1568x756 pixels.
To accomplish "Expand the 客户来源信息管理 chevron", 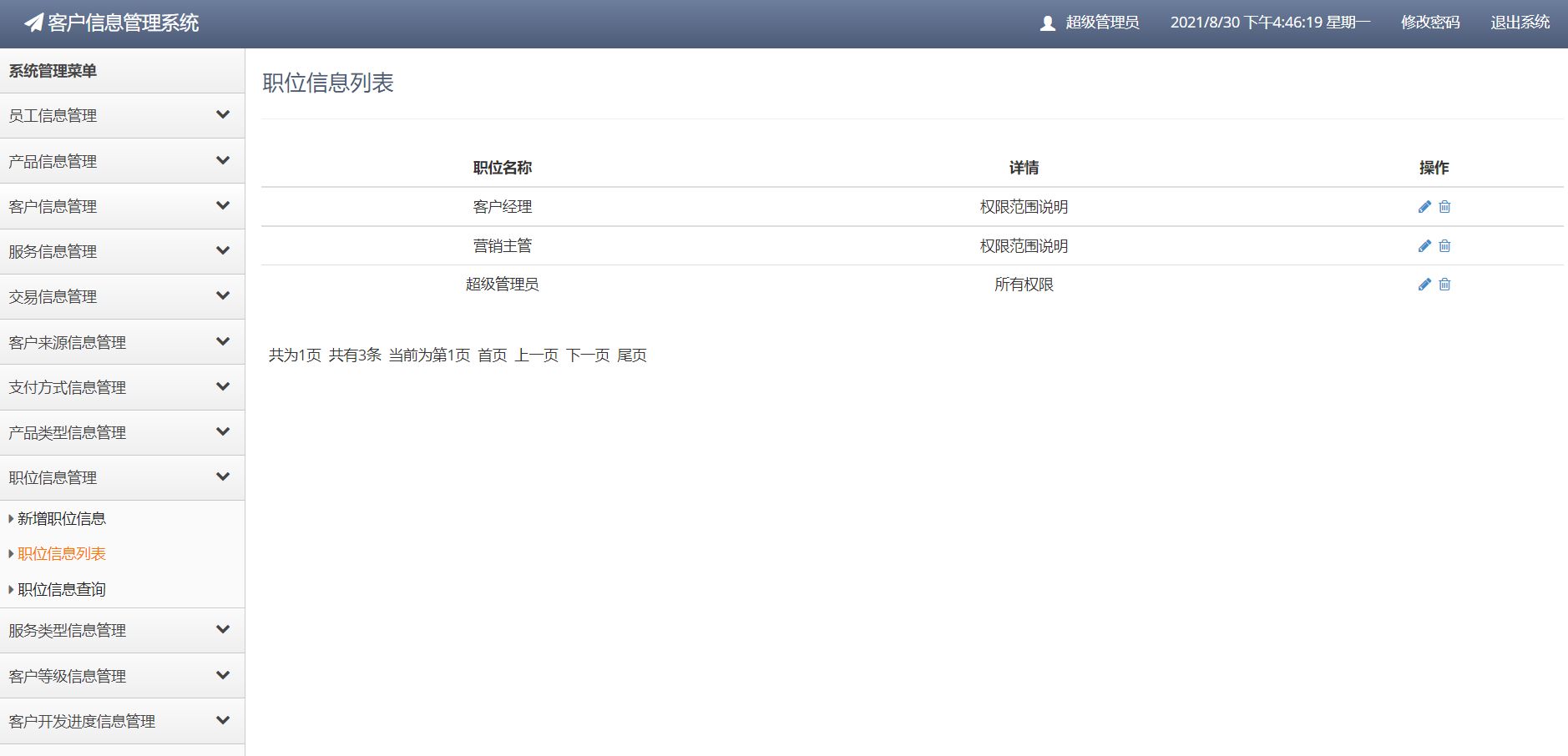I will coord(223,341).
